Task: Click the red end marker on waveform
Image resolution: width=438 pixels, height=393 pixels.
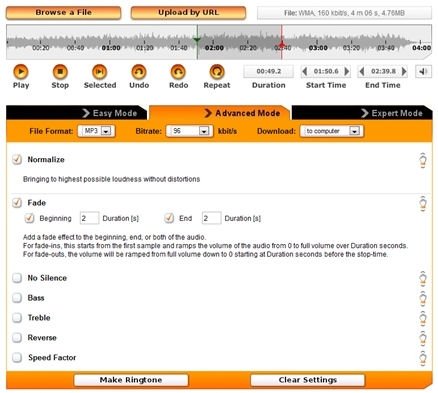Action: 282,44
